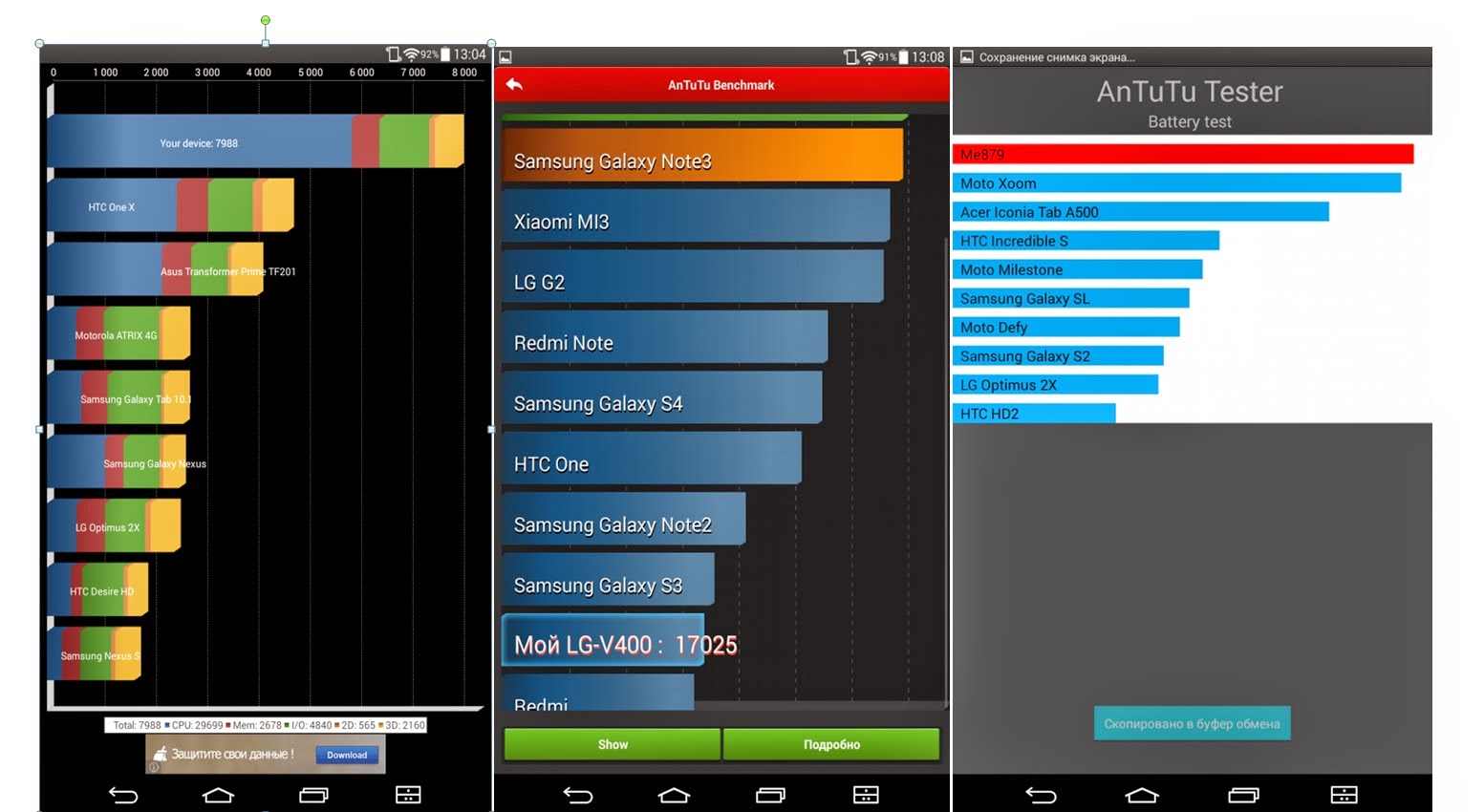Select the Xiaomi MI3 bar
The height and width of the screenshot is (812, 1484).
[696, 215]
